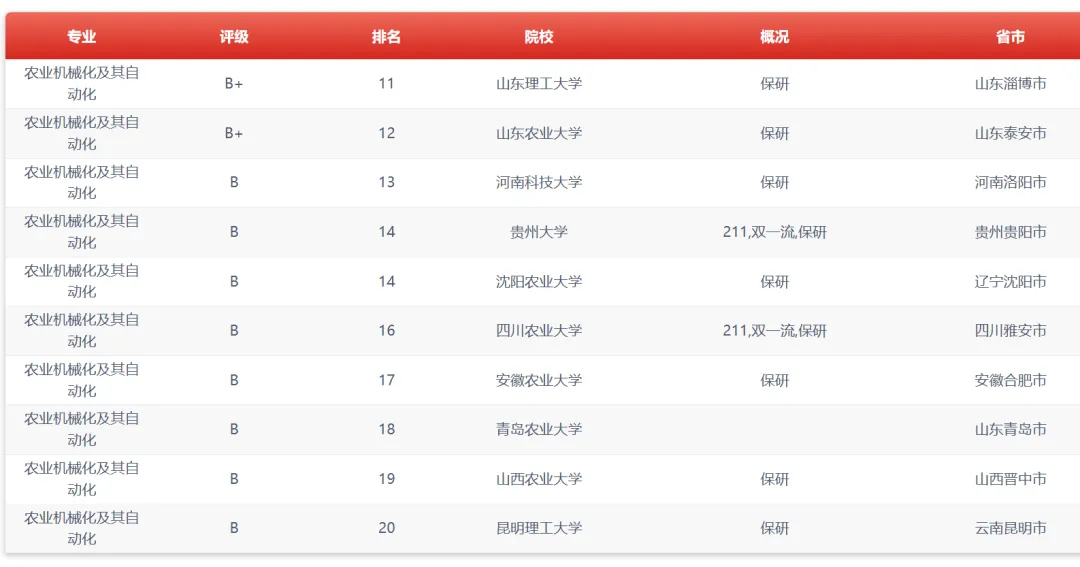Click rank 14 in the 沈阳农业大学 row
Image resolution: width=1080 pixels, height=567 pixels.
[386, 281]
